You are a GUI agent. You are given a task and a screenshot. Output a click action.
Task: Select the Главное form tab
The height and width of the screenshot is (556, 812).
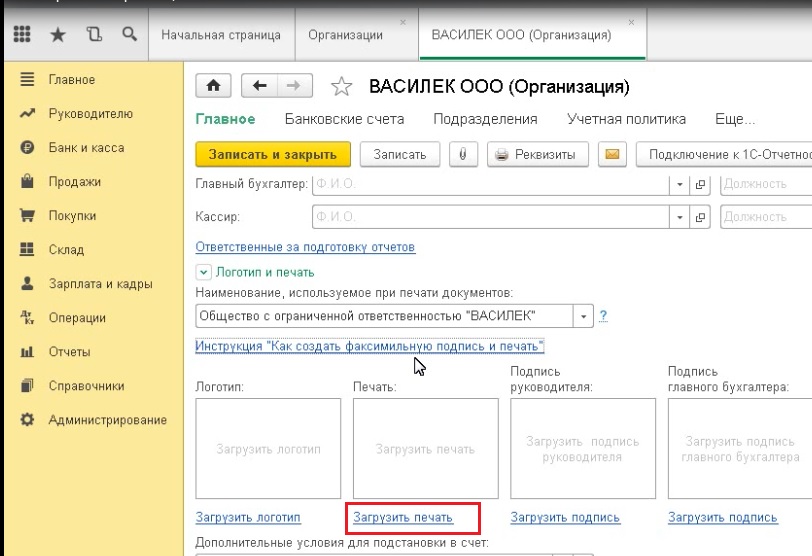click(x=225, y=119)
